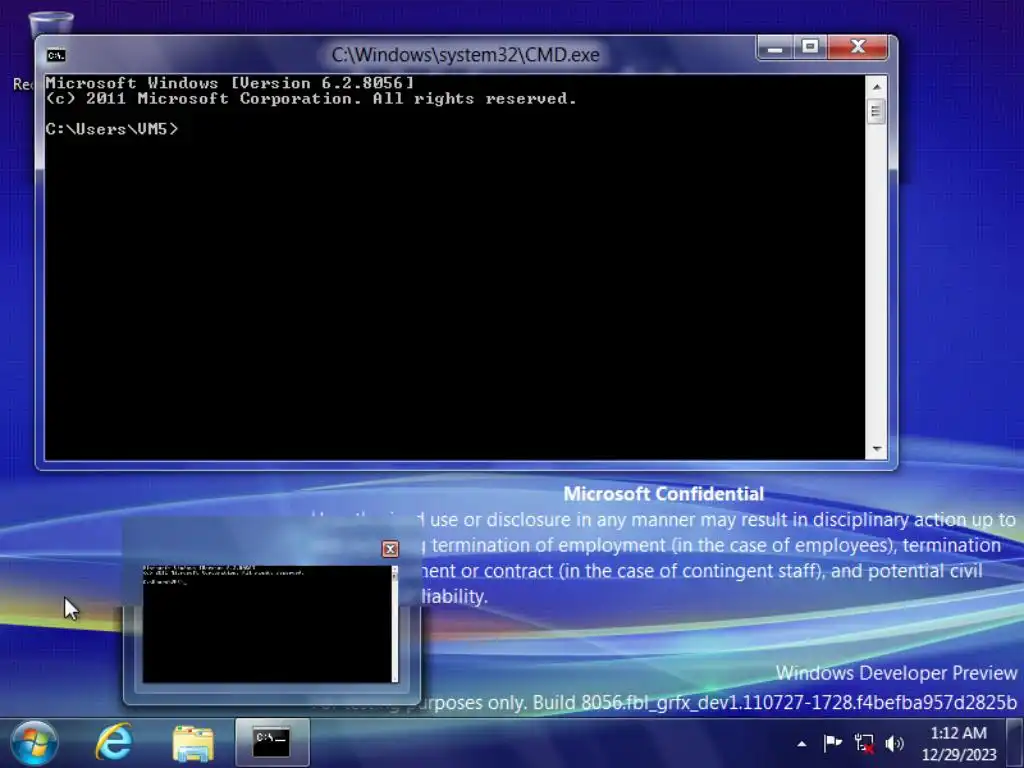Show hidden tray icons arrow

pos(802,744)
